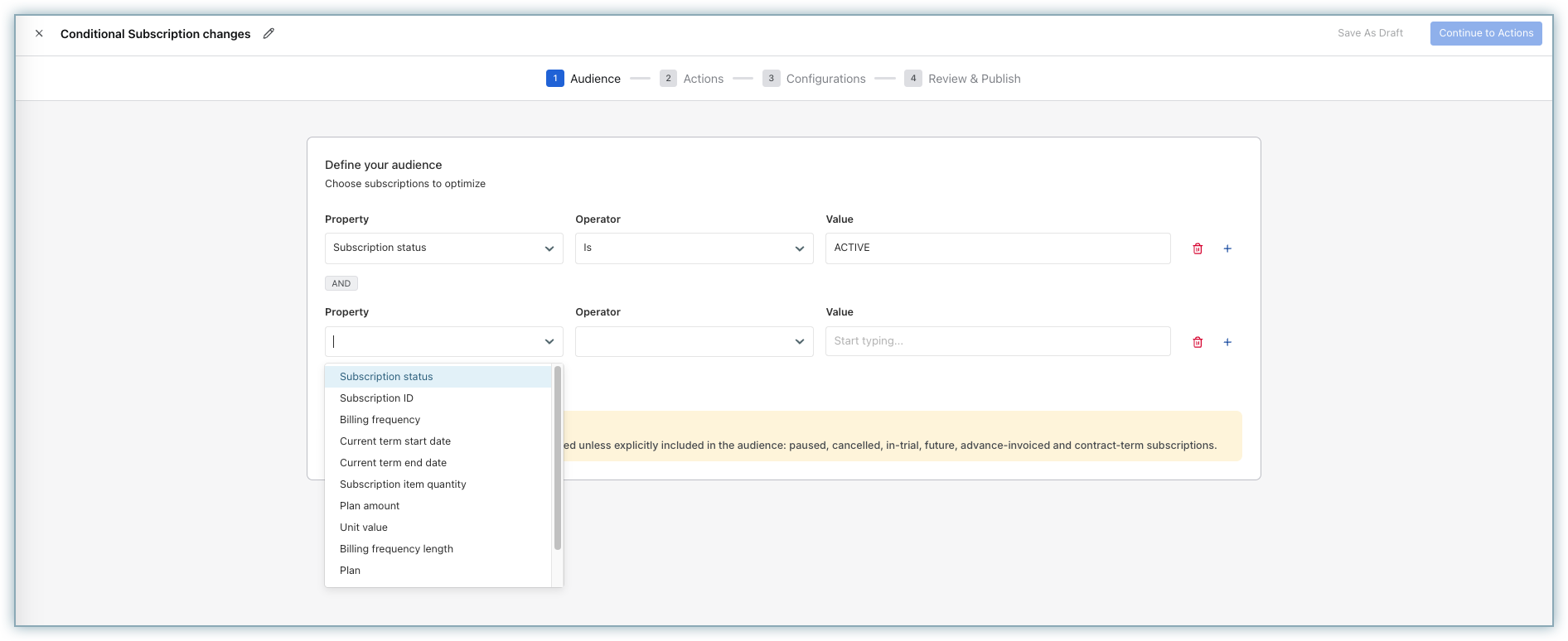This screenshot has height=641, width=1568.
Task: Delete the Subscription status condition row
Action: 1198,248
